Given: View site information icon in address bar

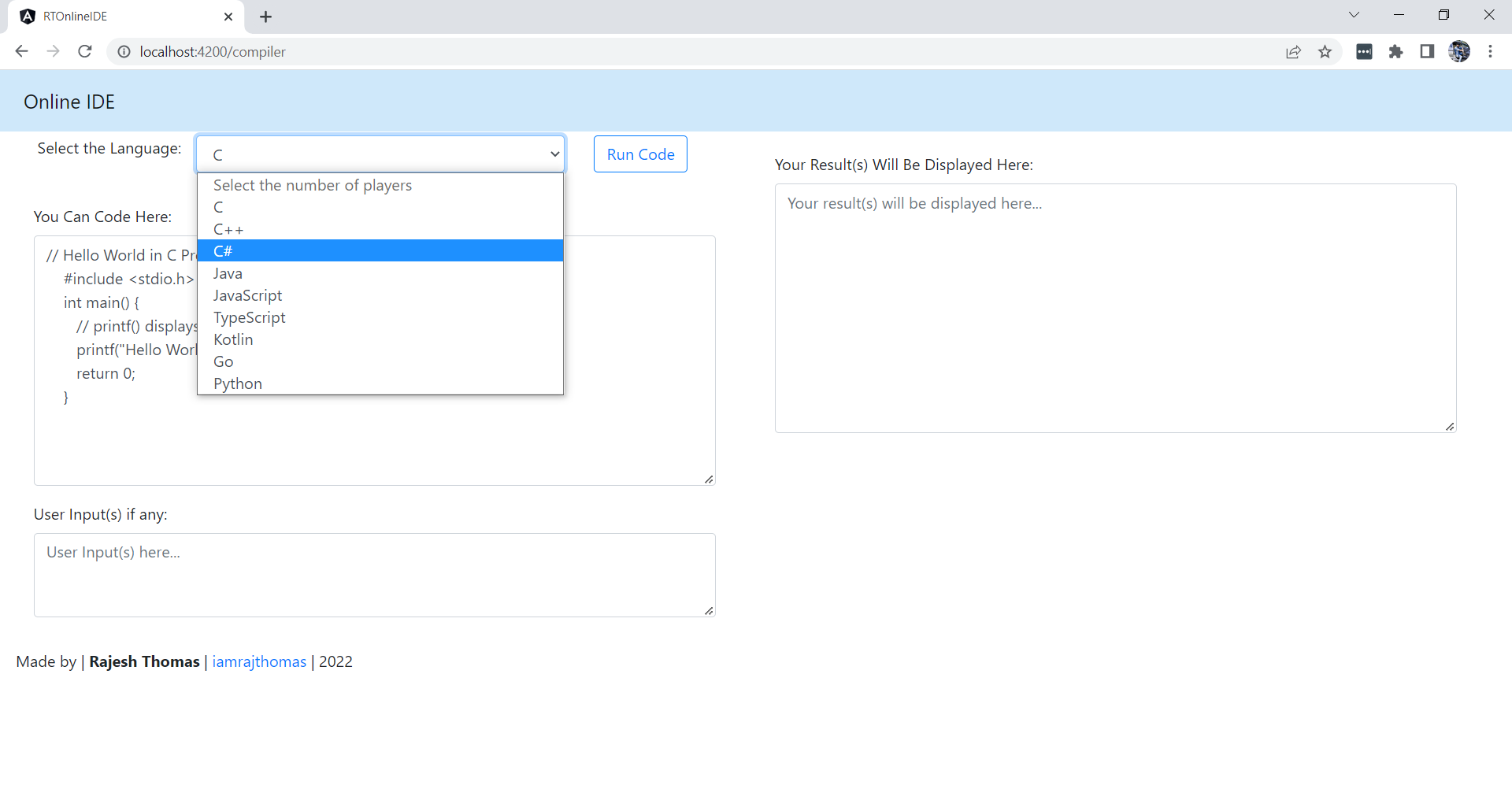Looking at the screenshot, I should pyautogui.click(x=124, y=51).
